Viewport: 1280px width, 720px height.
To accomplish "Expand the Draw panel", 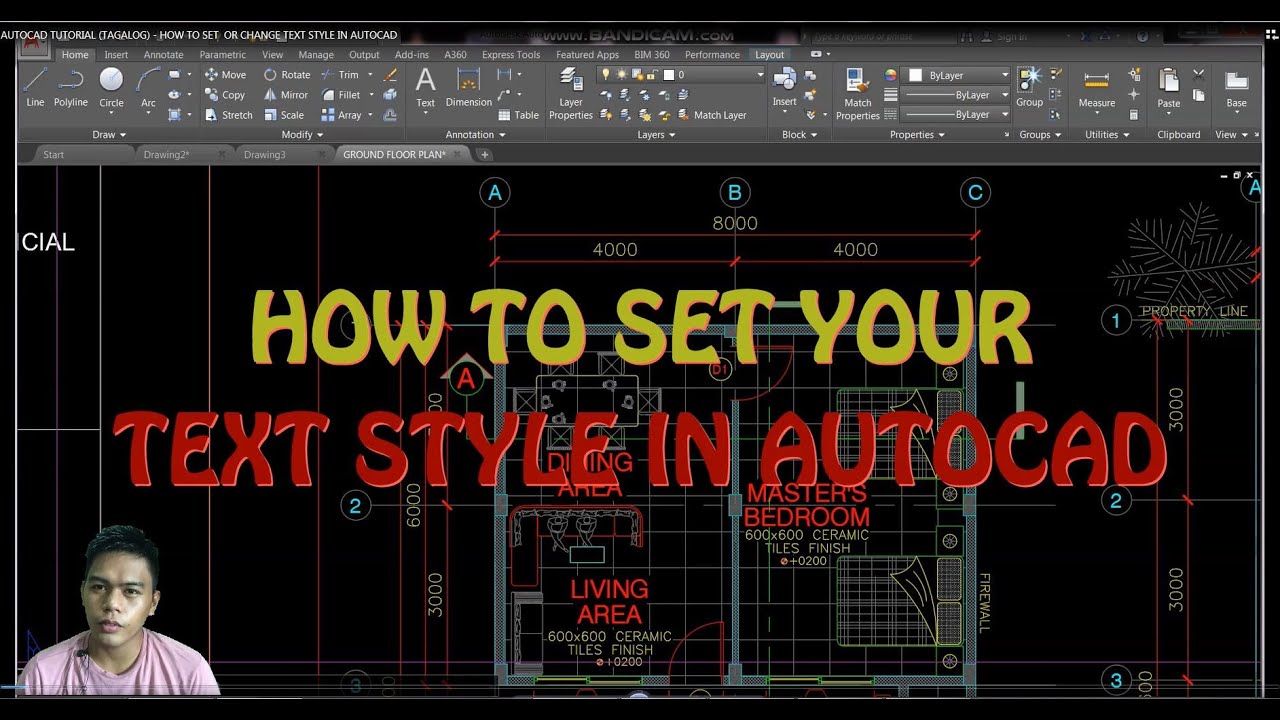I will (109, 134).
